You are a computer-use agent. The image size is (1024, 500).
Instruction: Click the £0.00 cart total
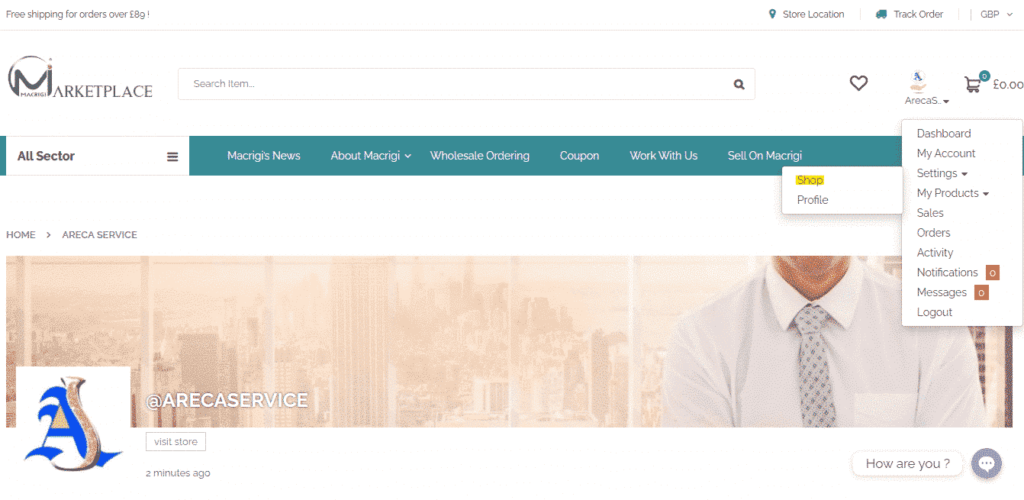point(1008,84)
